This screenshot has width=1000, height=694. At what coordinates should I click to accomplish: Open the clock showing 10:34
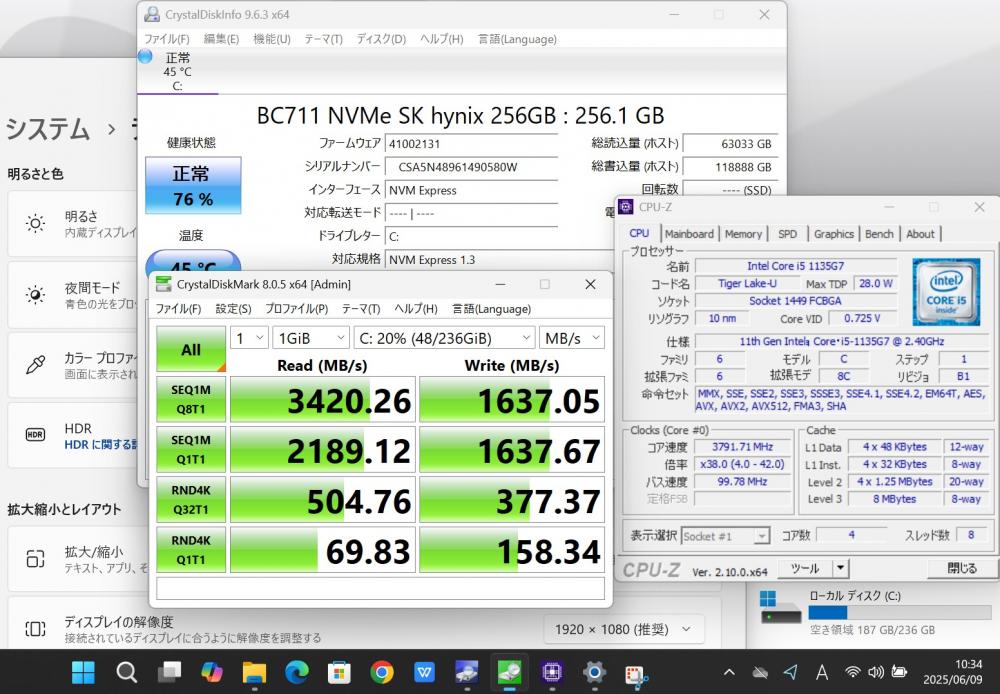[952, 672]
